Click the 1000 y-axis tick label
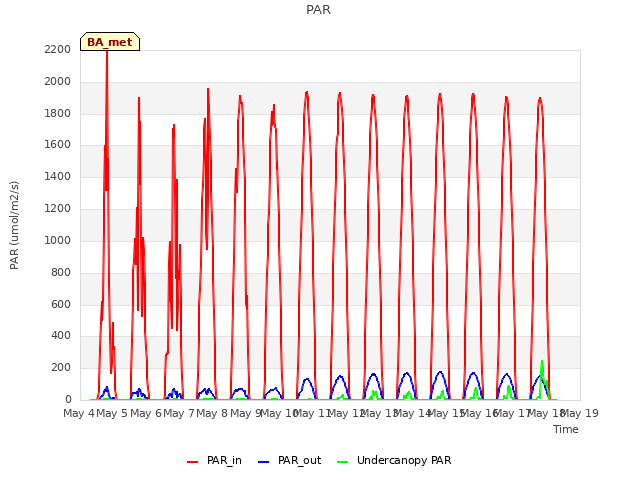Screen dimensions: 640x480 (58, 240)
